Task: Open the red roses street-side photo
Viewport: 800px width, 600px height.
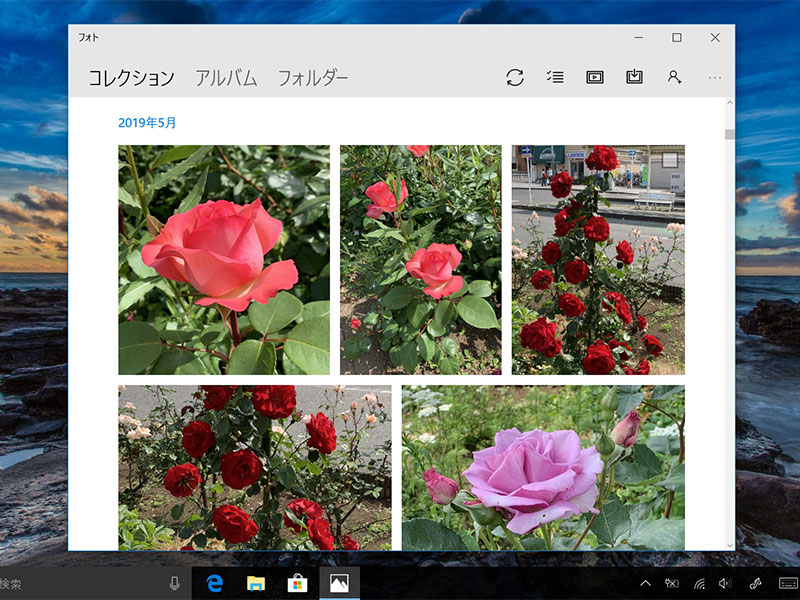Action: tap(598, 260)
